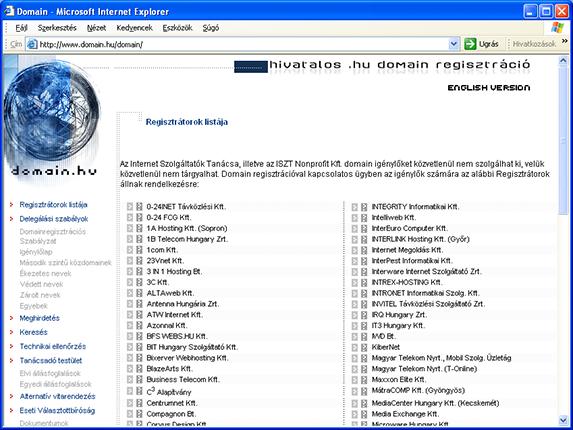Screen dimensions: 573x430
Task: Click the grid icon beside Intelliweb Kft.
Action: [364, 218]
